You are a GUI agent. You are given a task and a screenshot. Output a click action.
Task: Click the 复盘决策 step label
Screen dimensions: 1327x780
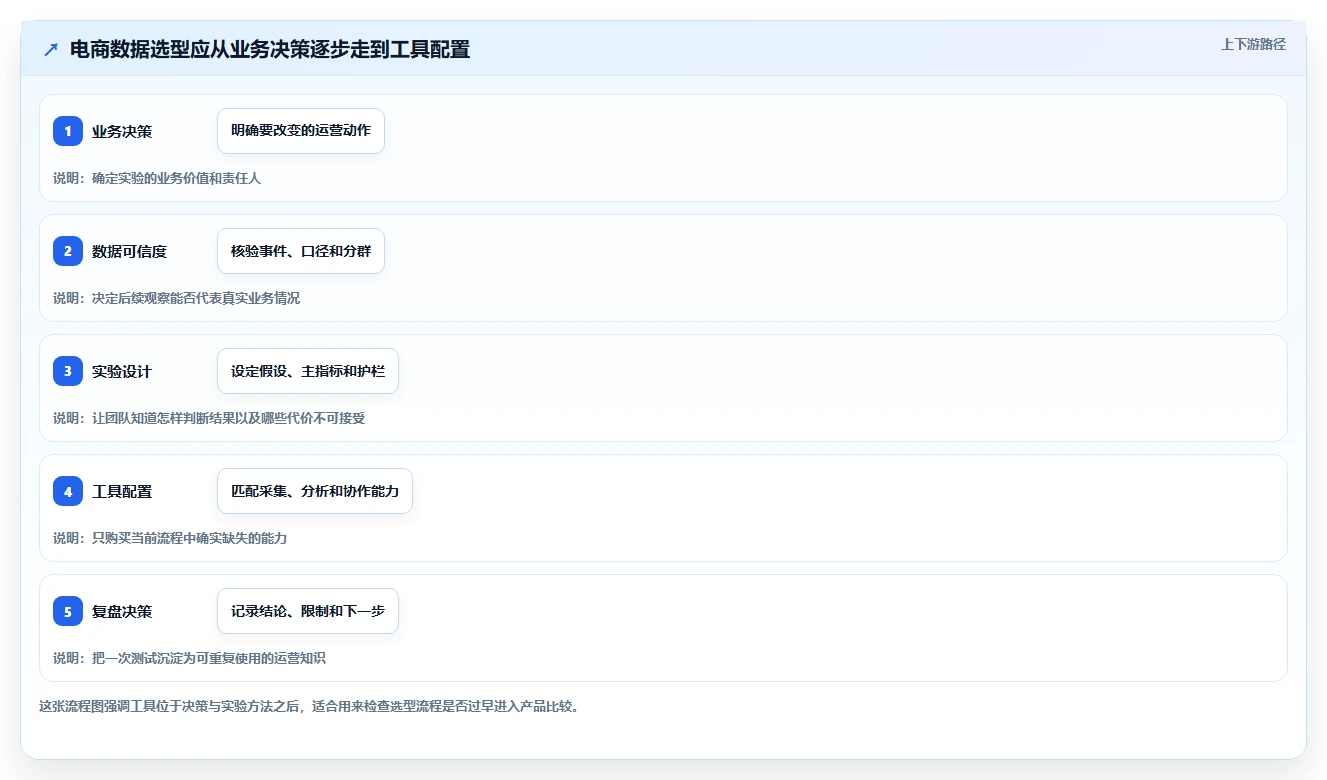tap(122, 611)
